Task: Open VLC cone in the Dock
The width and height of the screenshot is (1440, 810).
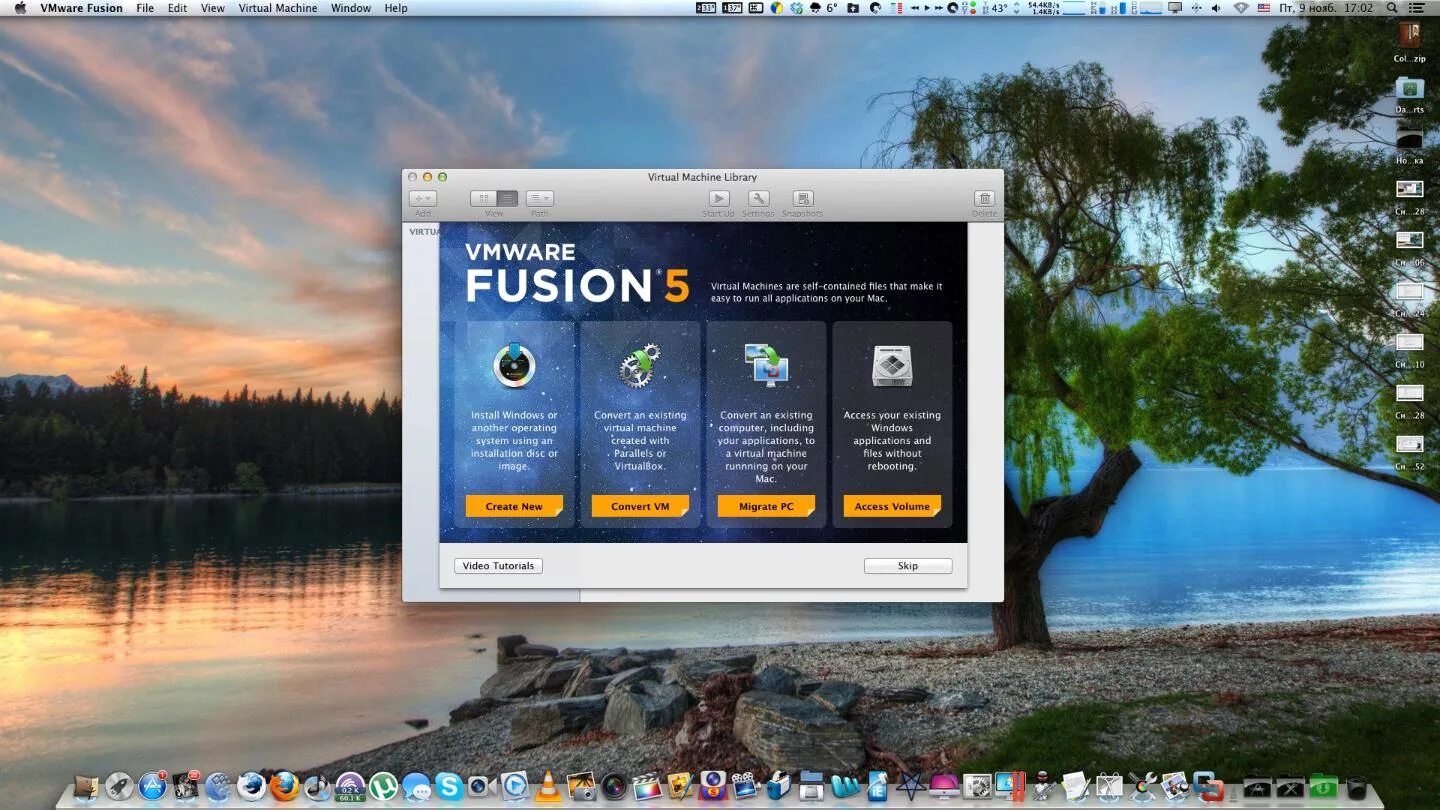Action: pos(548,786)
